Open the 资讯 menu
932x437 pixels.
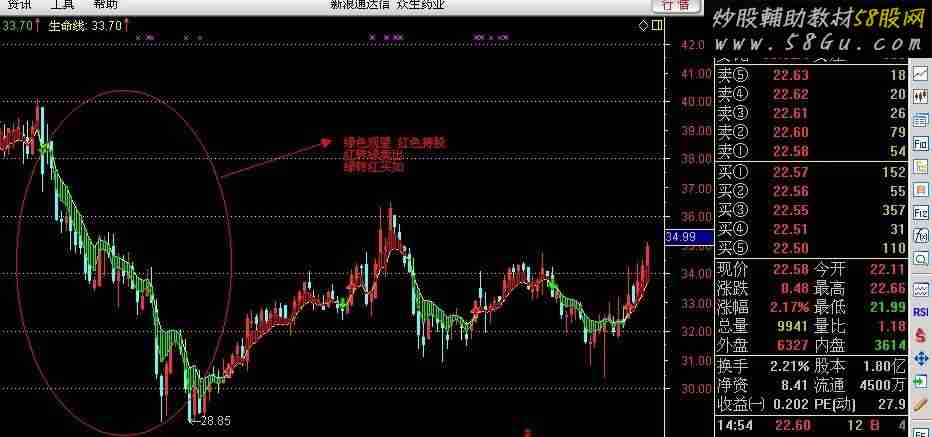click(x=20, y=5)
